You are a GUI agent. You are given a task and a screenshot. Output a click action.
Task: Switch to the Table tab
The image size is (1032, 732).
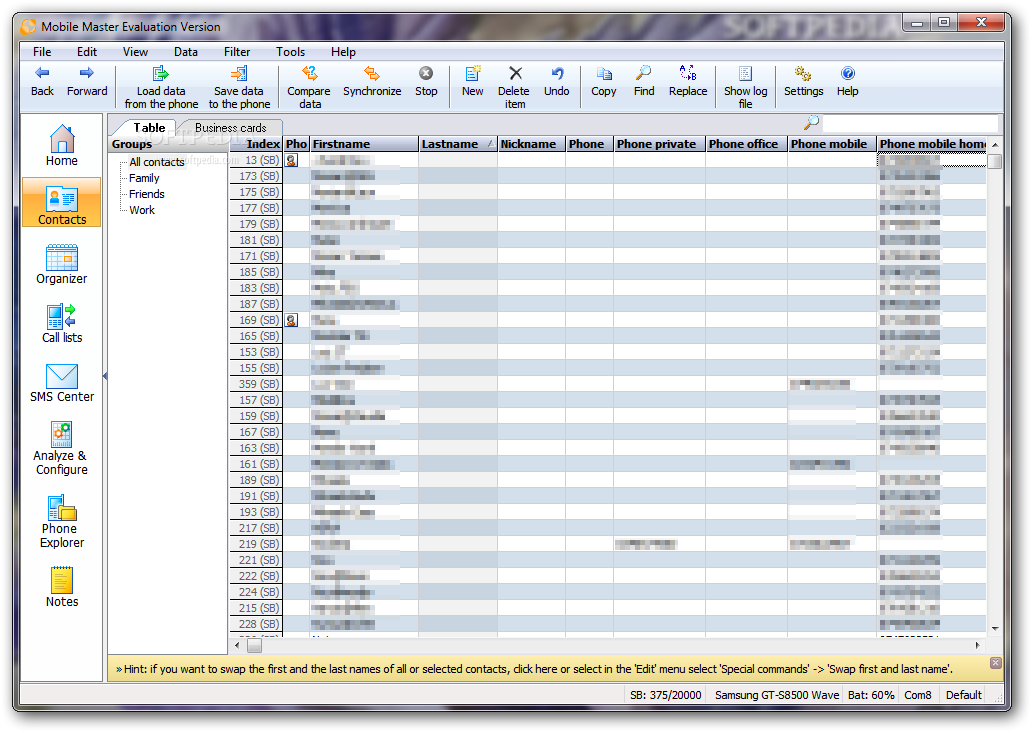(149, 128)
